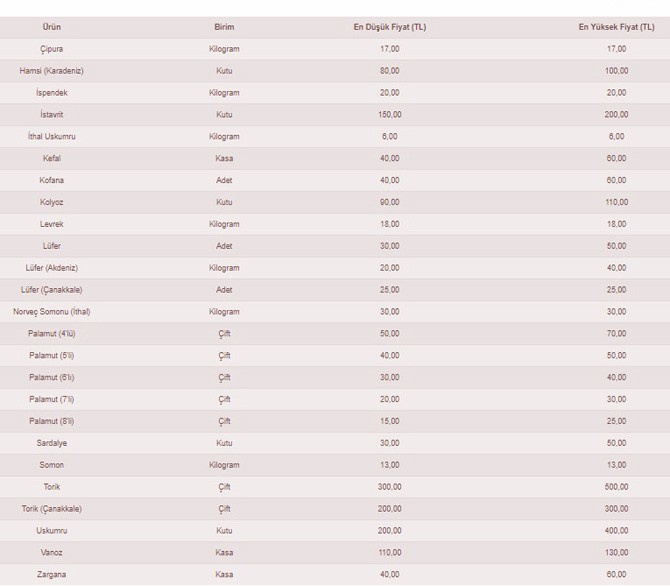
Task: Click the İspendek product cell
Action: tap(52, 93)
